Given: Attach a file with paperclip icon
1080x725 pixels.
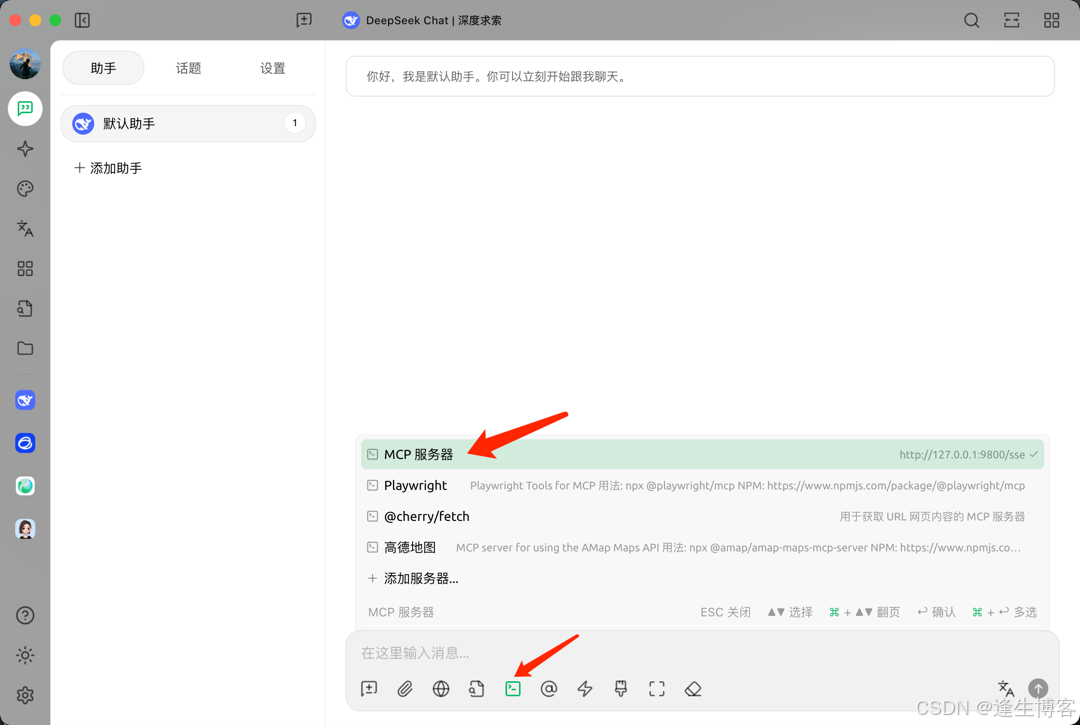Looking at the screenshot, I should pyautogui.click(x=405, y=689).
